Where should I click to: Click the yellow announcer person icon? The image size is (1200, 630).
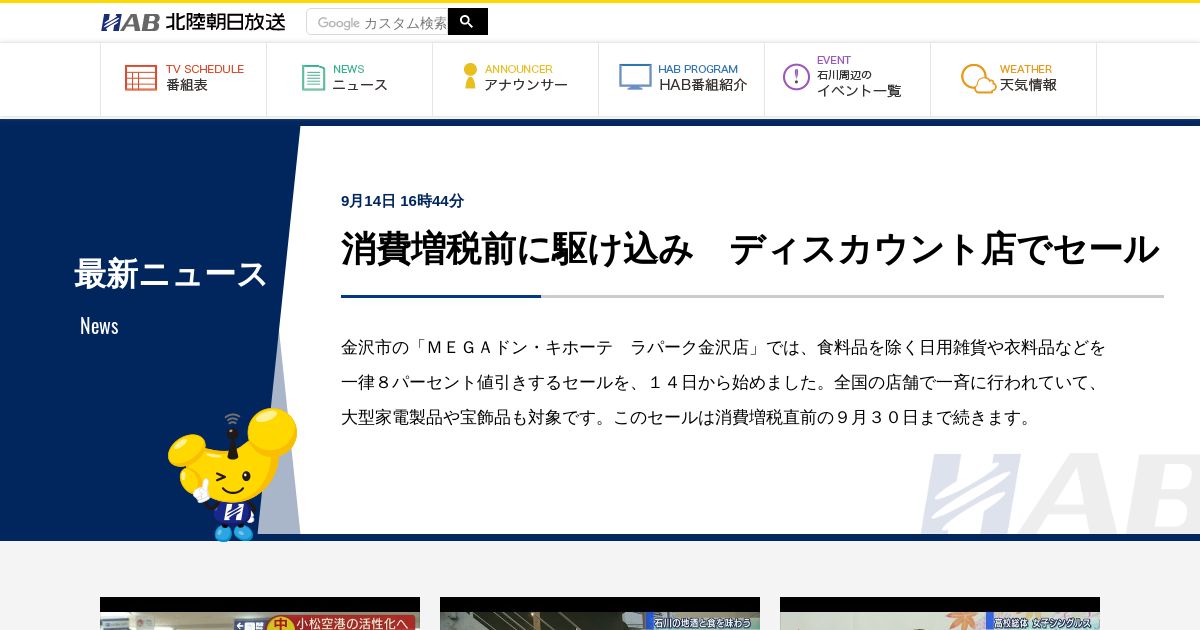pyautogui.click(x=470, y=77)
